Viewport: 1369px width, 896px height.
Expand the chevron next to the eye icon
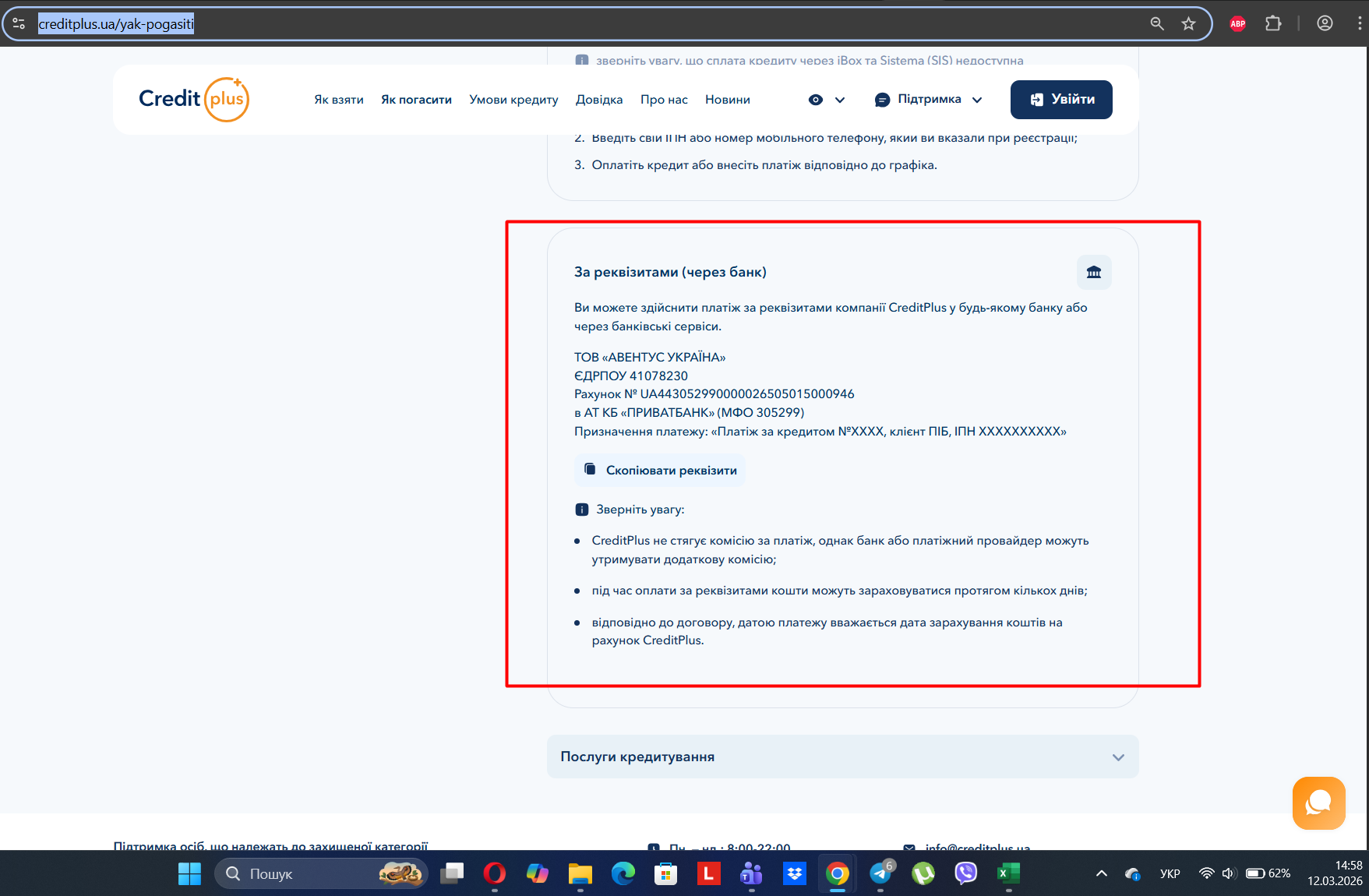(840, 100)
